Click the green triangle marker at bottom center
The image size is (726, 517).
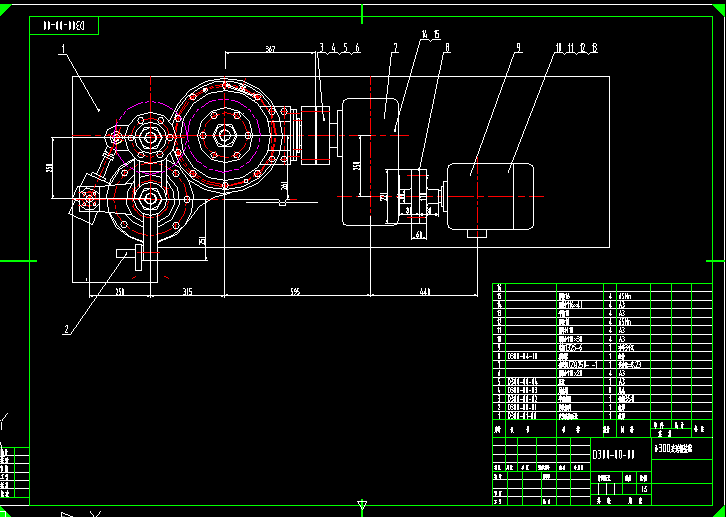tap(362, 506)
